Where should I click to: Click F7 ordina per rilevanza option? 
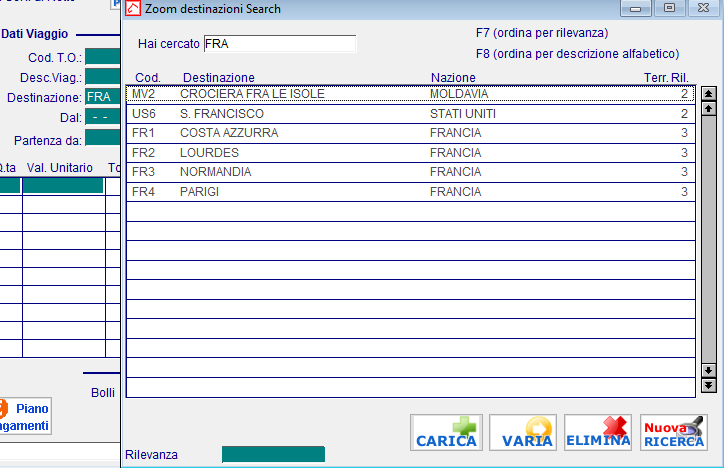click(x=542, y=33)
